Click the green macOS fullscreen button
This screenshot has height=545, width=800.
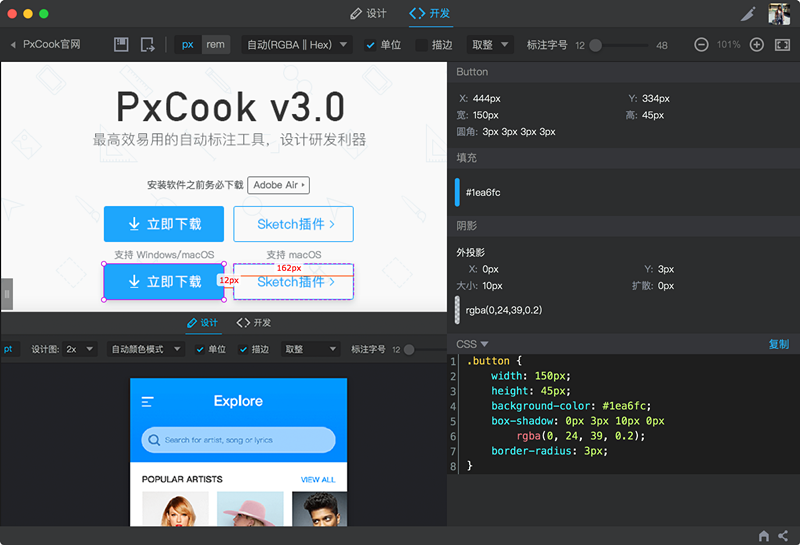[x=44, y=14]
